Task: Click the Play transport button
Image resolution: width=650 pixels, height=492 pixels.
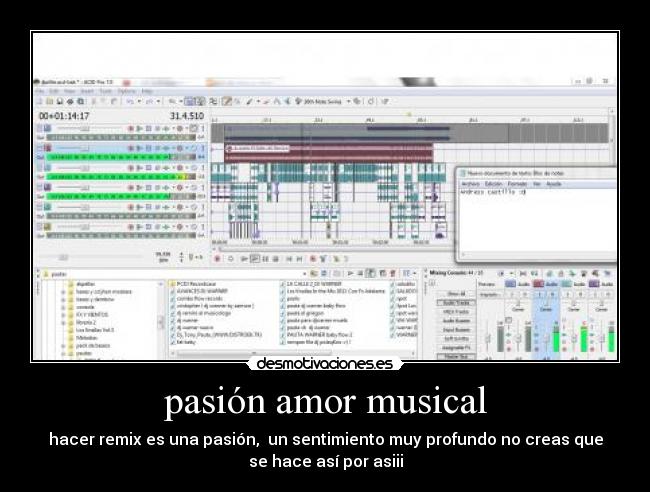Action: [255, 259]
